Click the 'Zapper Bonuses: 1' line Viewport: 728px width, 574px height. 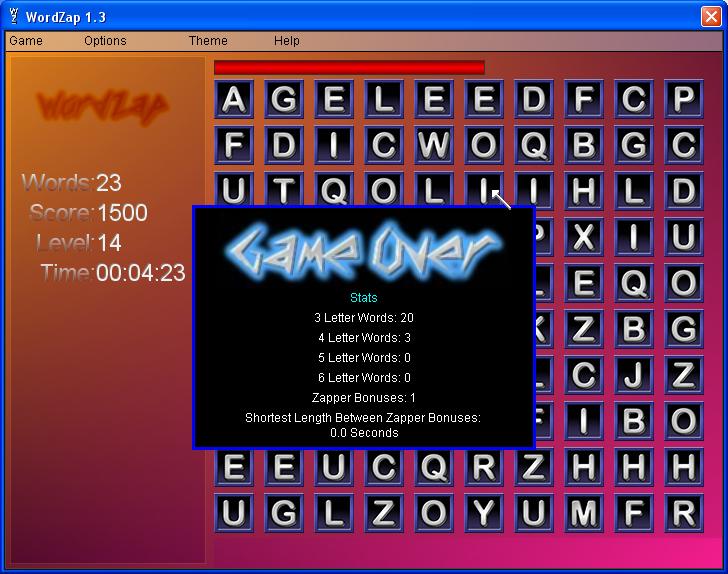point(364,398)
